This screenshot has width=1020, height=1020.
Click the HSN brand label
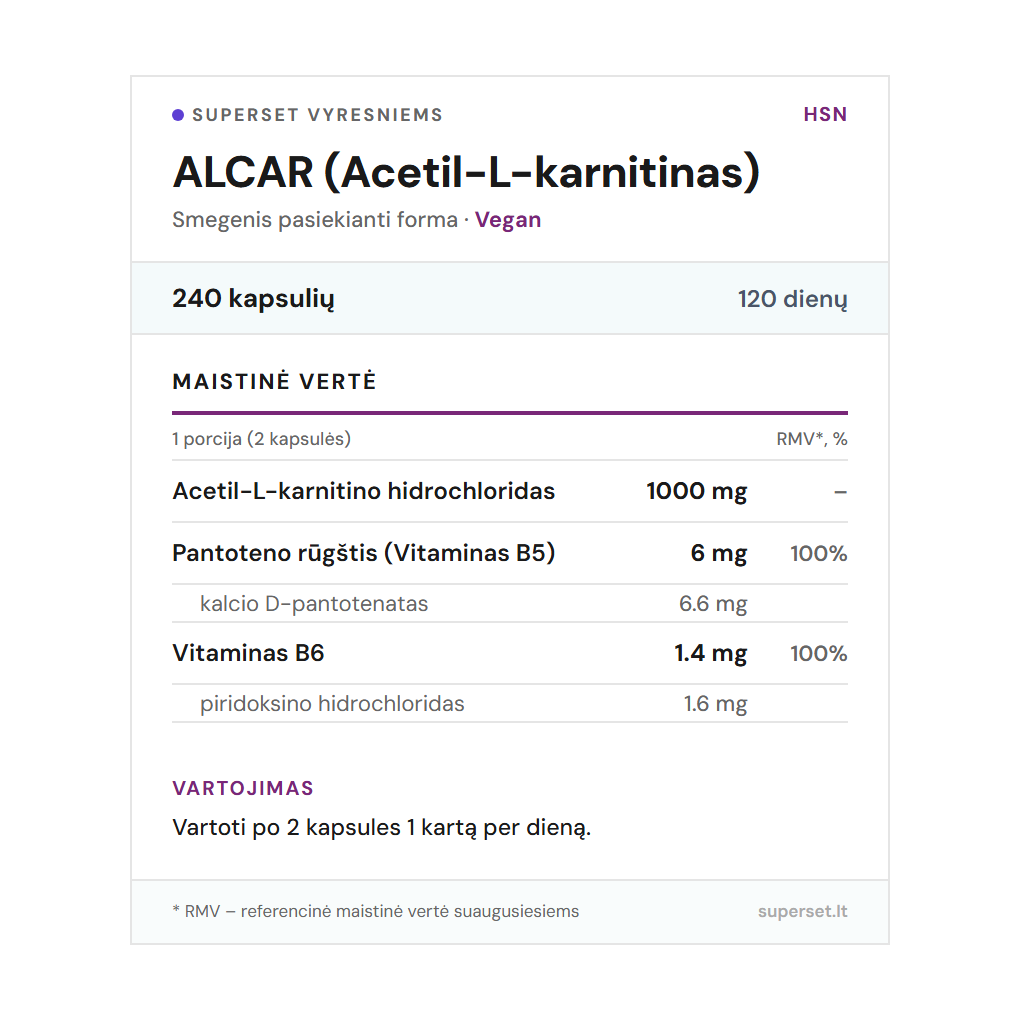(x=825, y=115)
